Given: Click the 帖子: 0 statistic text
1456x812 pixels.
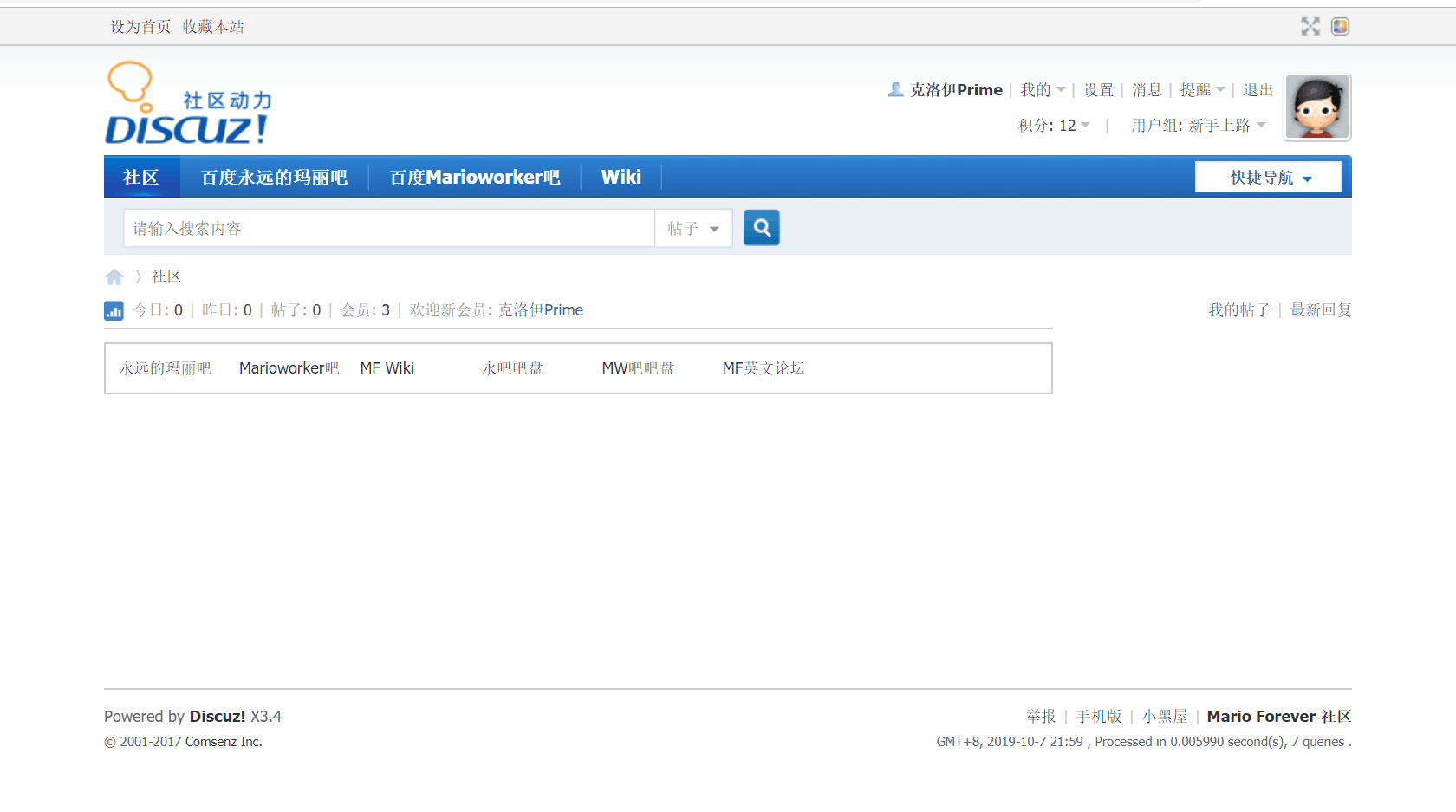Looking at the screenshot, I should coord(296,310).
